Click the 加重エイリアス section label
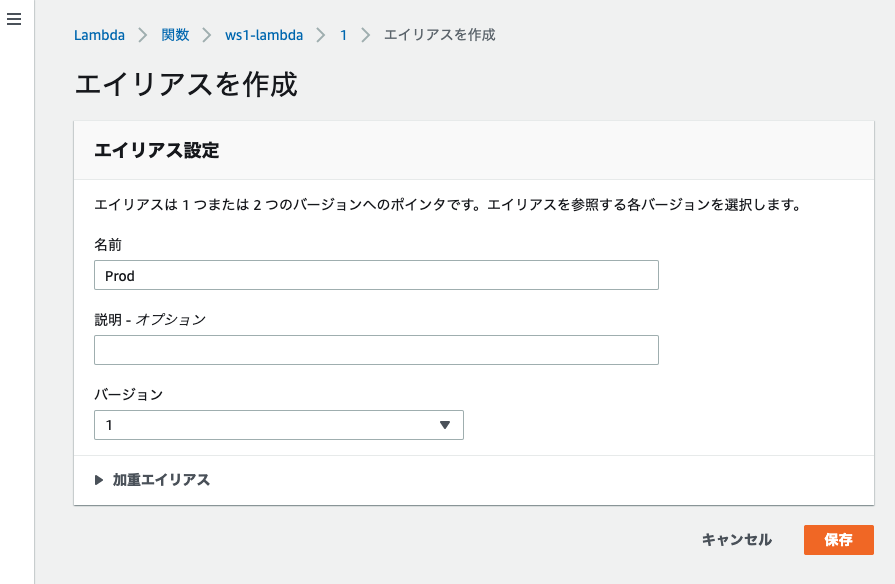The height and width of the screenshot is (584, 895). click(161, 480)
